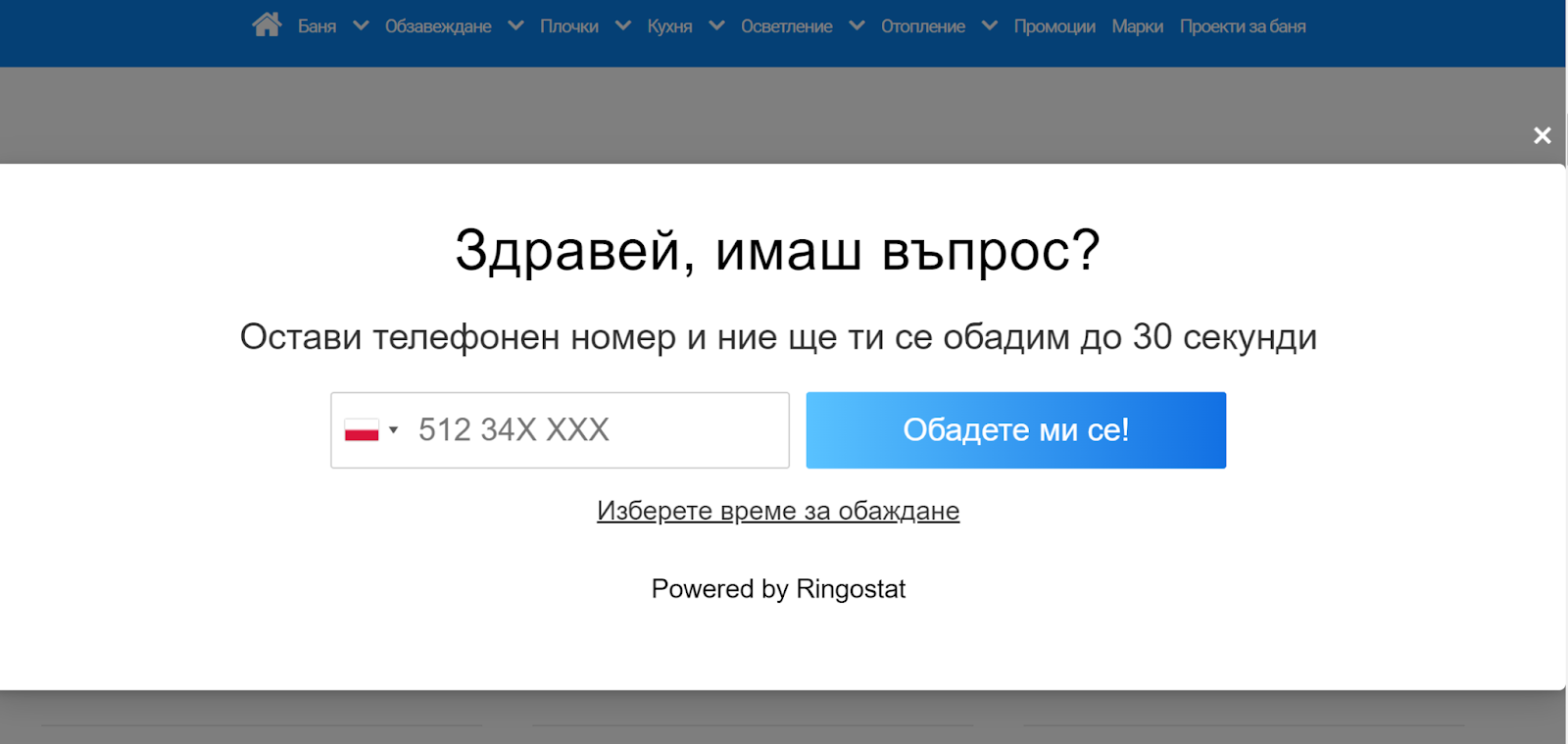Open the Осветление menu item
Image resolution: width=1568 pixels, height=744 pixels.
tap(786, 26)
